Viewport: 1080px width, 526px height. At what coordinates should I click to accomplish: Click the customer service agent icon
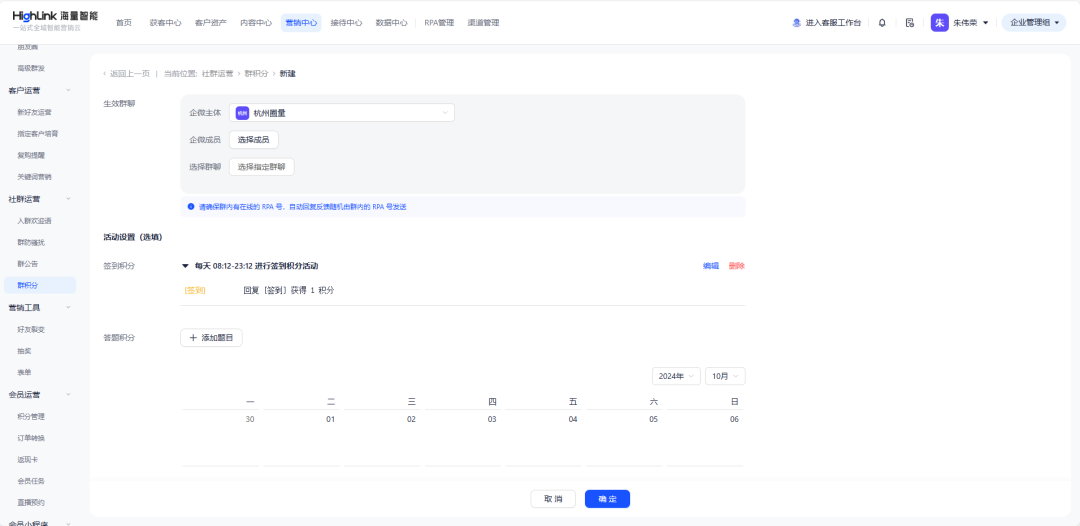[x=797, y=23]
